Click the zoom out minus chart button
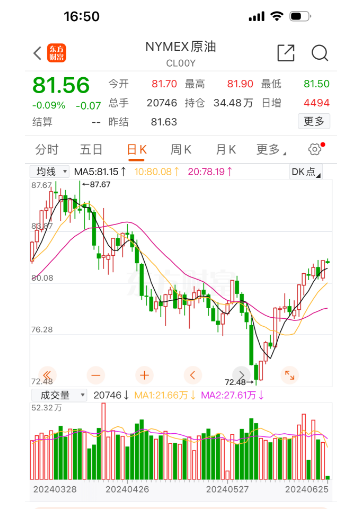 (96, 376)
